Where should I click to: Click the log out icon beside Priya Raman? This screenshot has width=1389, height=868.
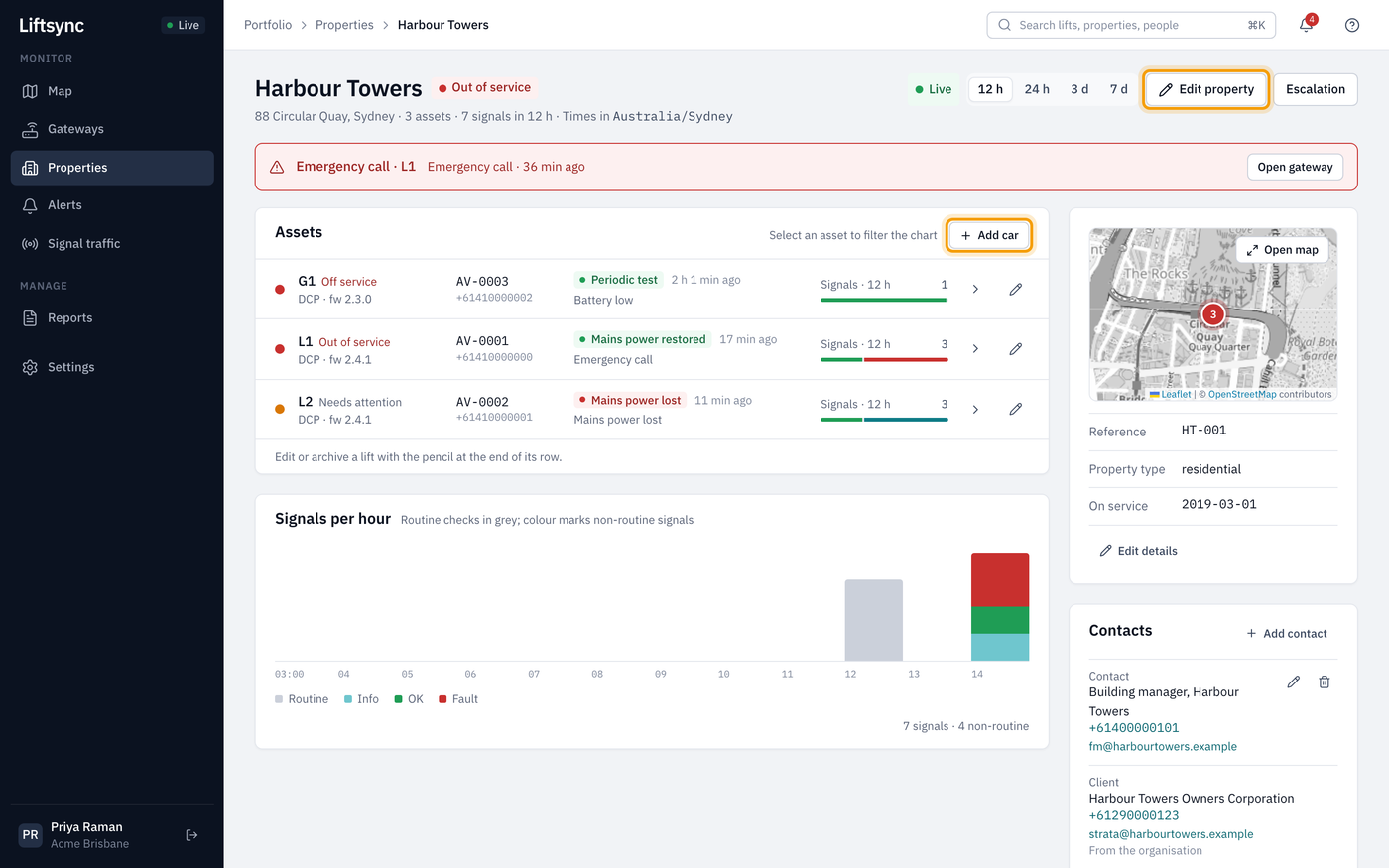(x=192, y=835)
